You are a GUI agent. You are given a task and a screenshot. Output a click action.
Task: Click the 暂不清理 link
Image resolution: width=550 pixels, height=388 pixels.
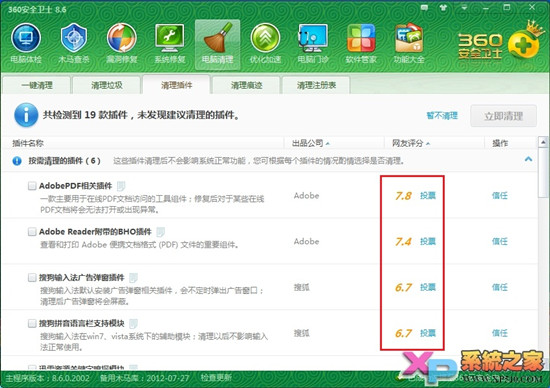(442, 115)
